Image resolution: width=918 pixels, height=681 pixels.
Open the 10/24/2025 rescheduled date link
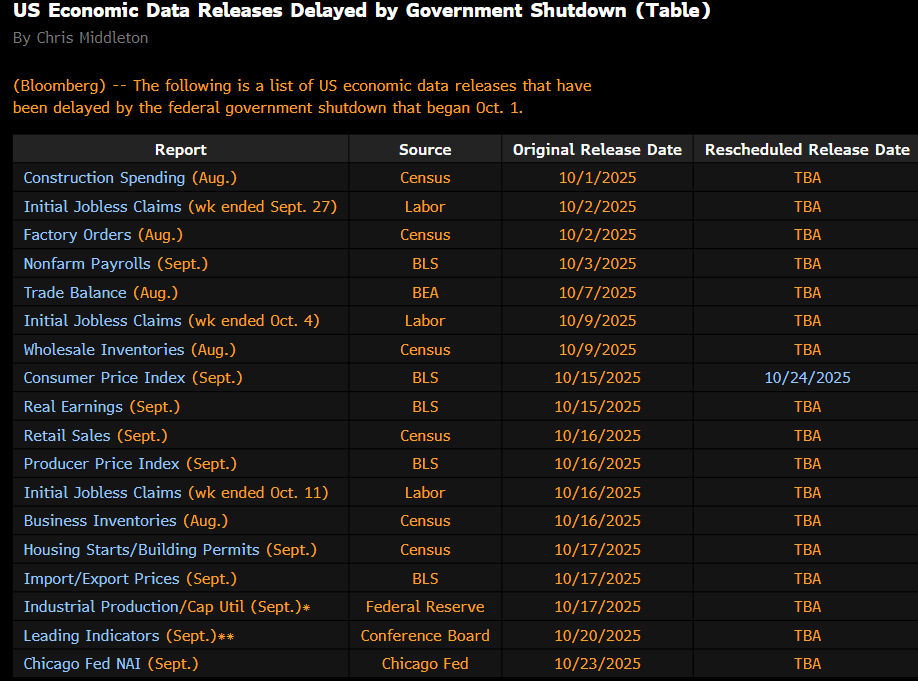[807, 378]
